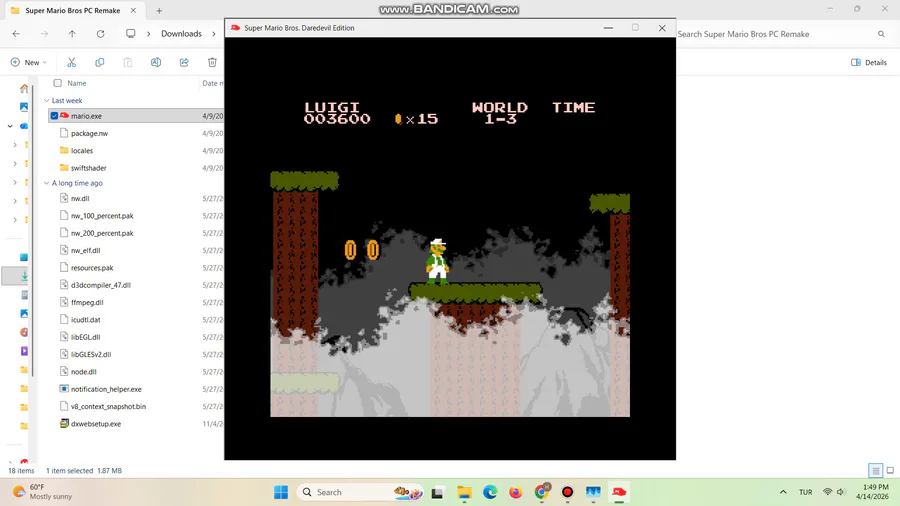Uncheck the mario.exe file checkbox
The image size is (900, 506).
(54, 116)
